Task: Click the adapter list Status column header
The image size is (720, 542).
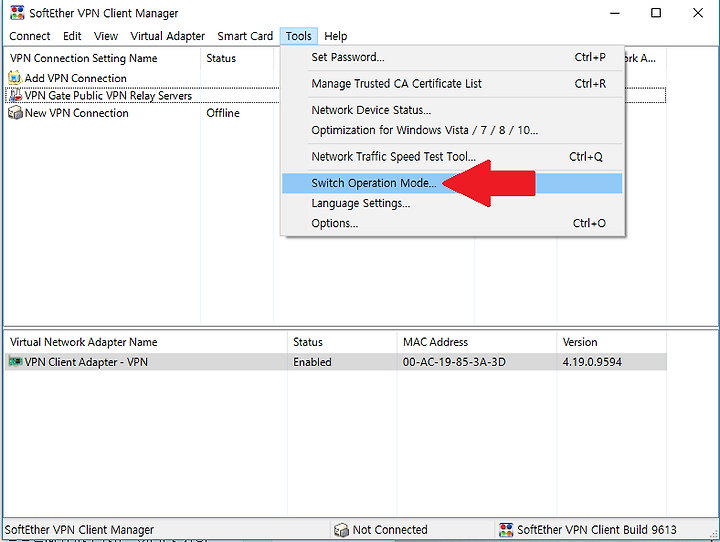Action: [342, 342]
